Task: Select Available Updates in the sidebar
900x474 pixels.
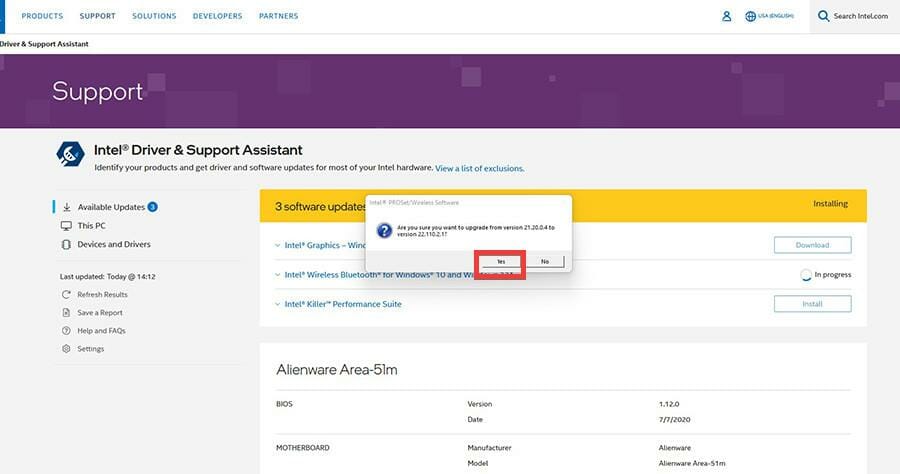Action: click(x=111, y=207)
